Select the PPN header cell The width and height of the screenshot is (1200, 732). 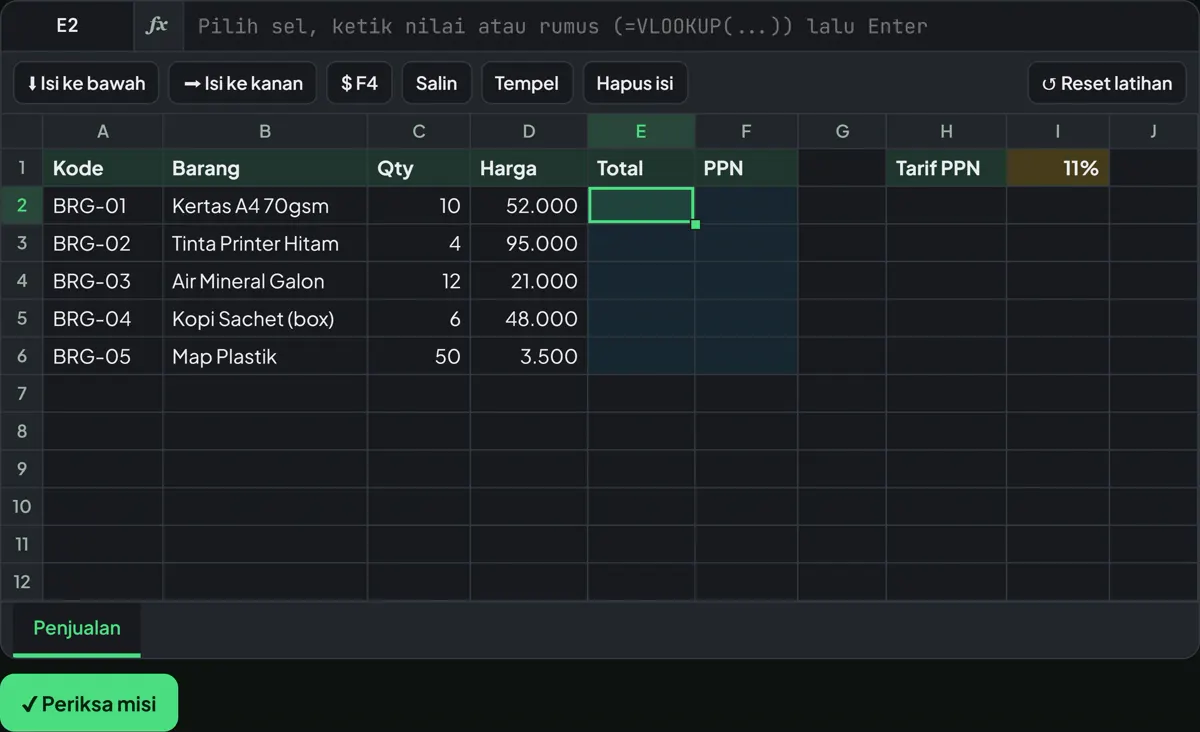[x=746, y=168]
